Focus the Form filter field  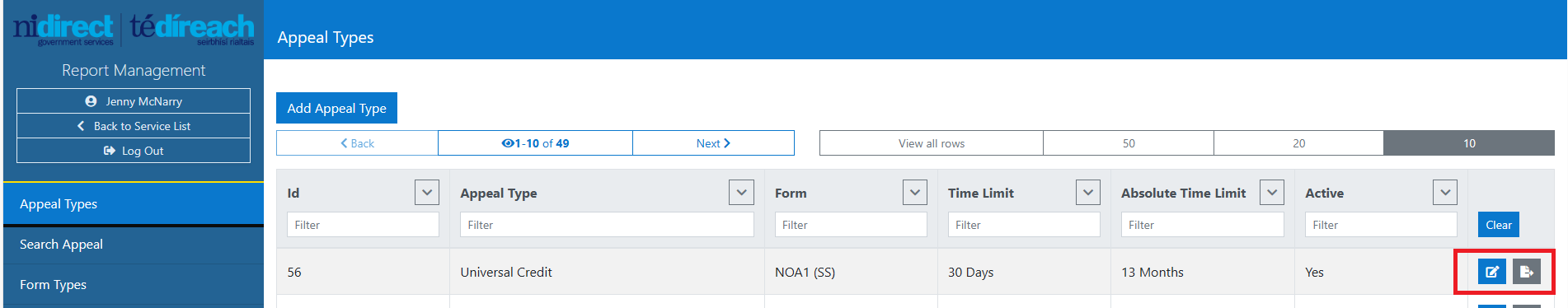pos(851,225)
